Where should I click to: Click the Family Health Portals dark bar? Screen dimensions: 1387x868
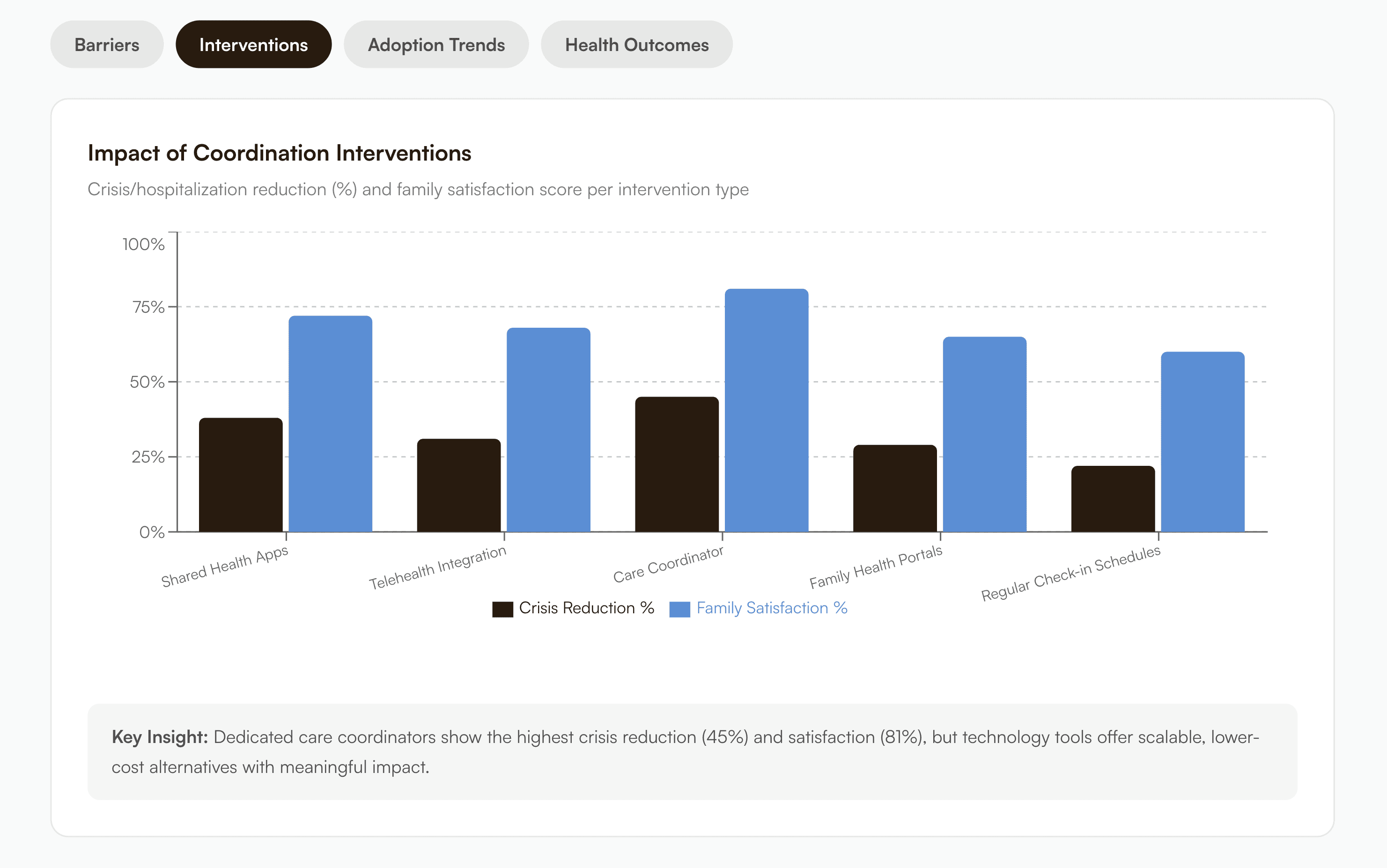pyautogui.click(x=894, y=488)
